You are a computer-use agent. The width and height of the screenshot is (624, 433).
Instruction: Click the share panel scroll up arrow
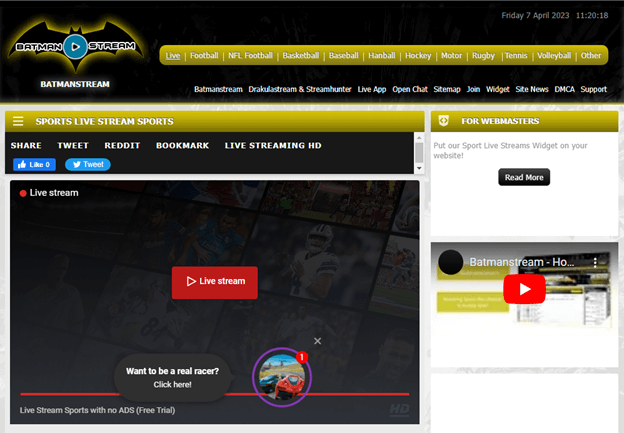pos(419,137)
